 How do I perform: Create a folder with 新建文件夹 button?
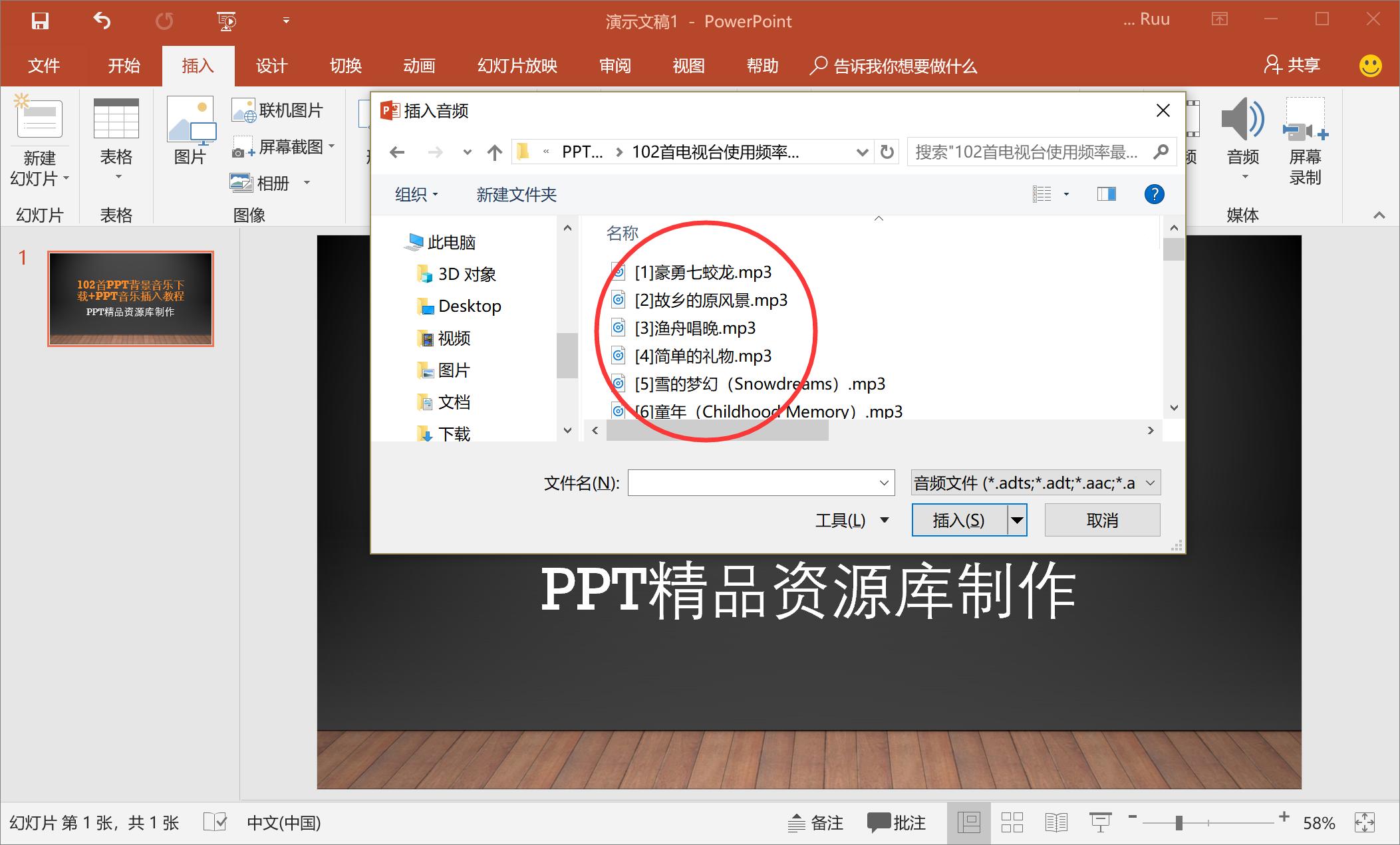pyautogui.click(x=515, y=194)
